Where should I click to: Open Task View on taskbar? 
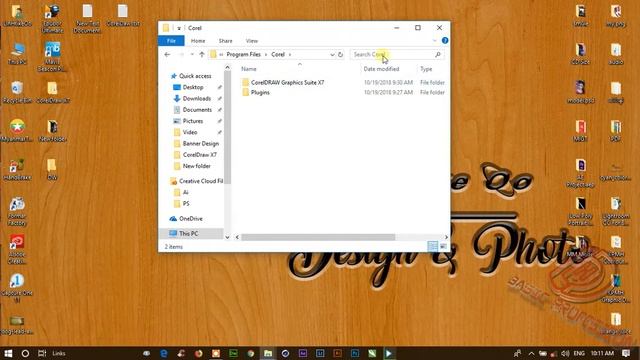pos(42,353)
